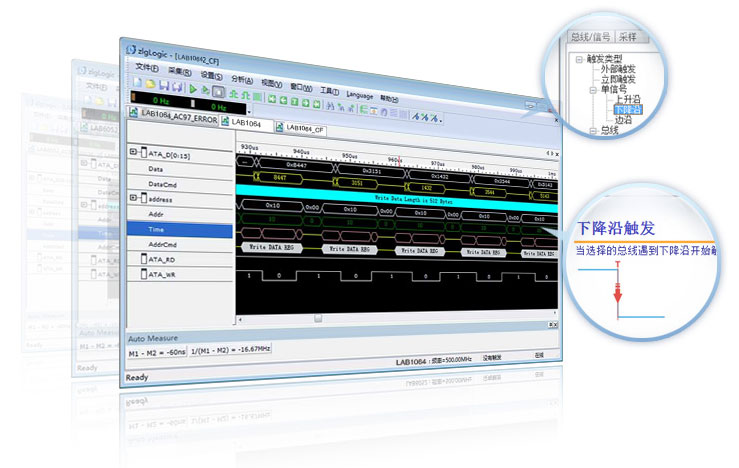Click the green grid icon after waveforms
Viewport: 739px width, 468px height.
click(257, 97)
